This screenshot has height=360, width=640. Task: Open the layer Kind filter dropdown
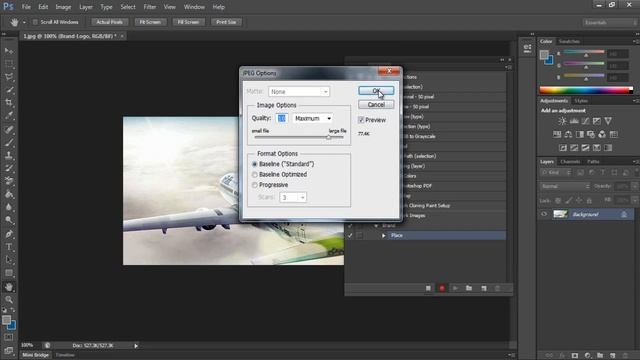coord(556,173)
